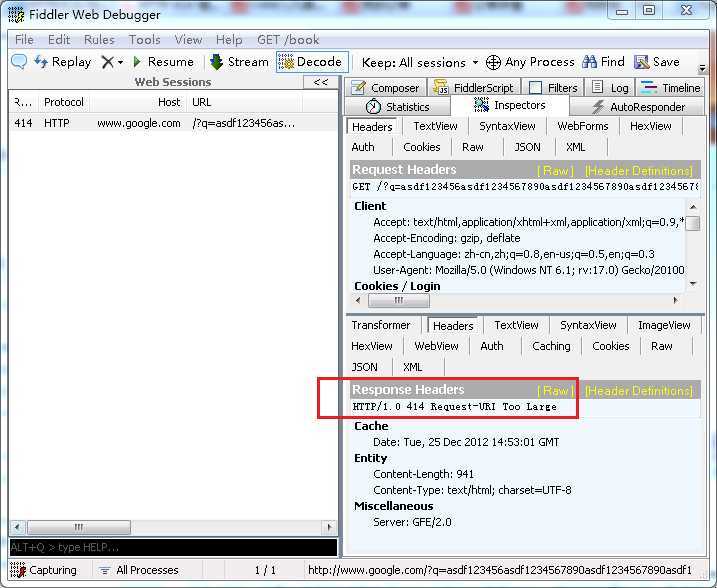Open the Rules menu

(x=99, y=40)
